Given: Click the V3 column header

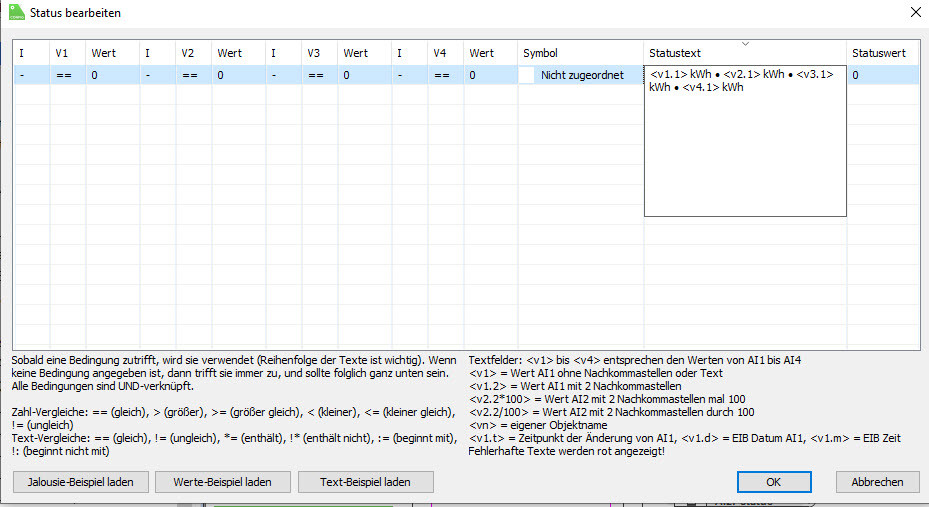Looking at the screenshot, I should 319,53.
